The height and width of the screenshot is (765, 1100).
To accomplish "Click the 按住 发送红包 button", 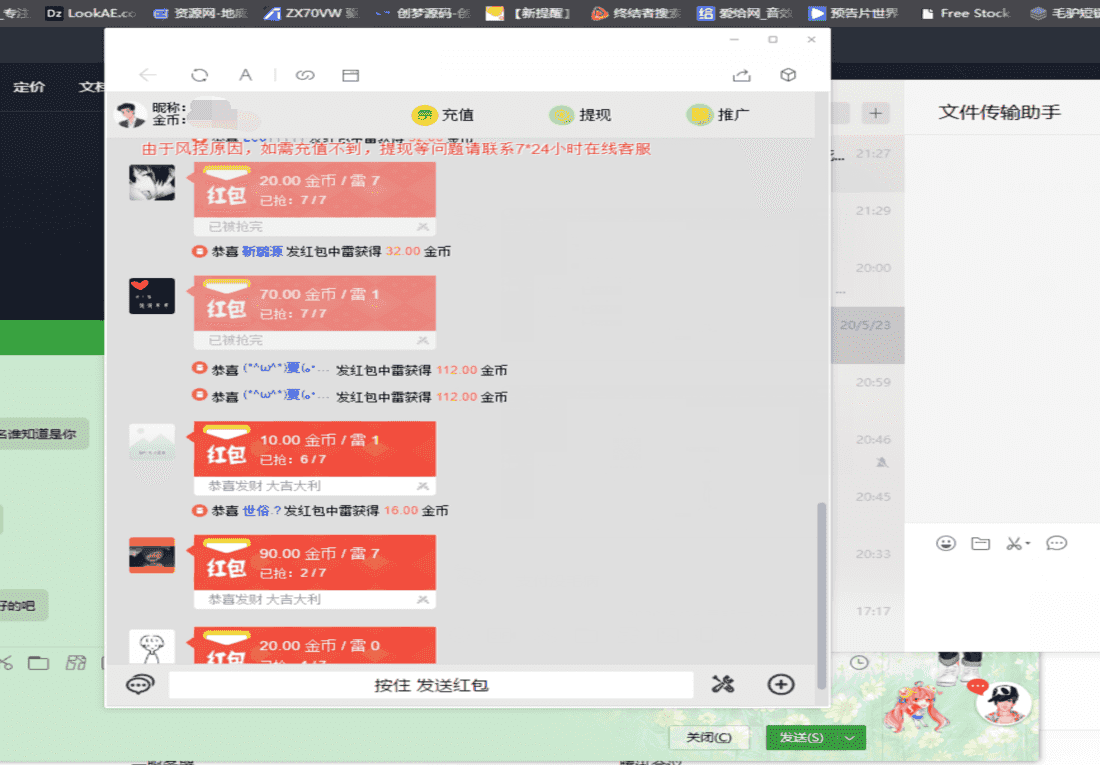I will pyautogui.click(x=431, y=685).
